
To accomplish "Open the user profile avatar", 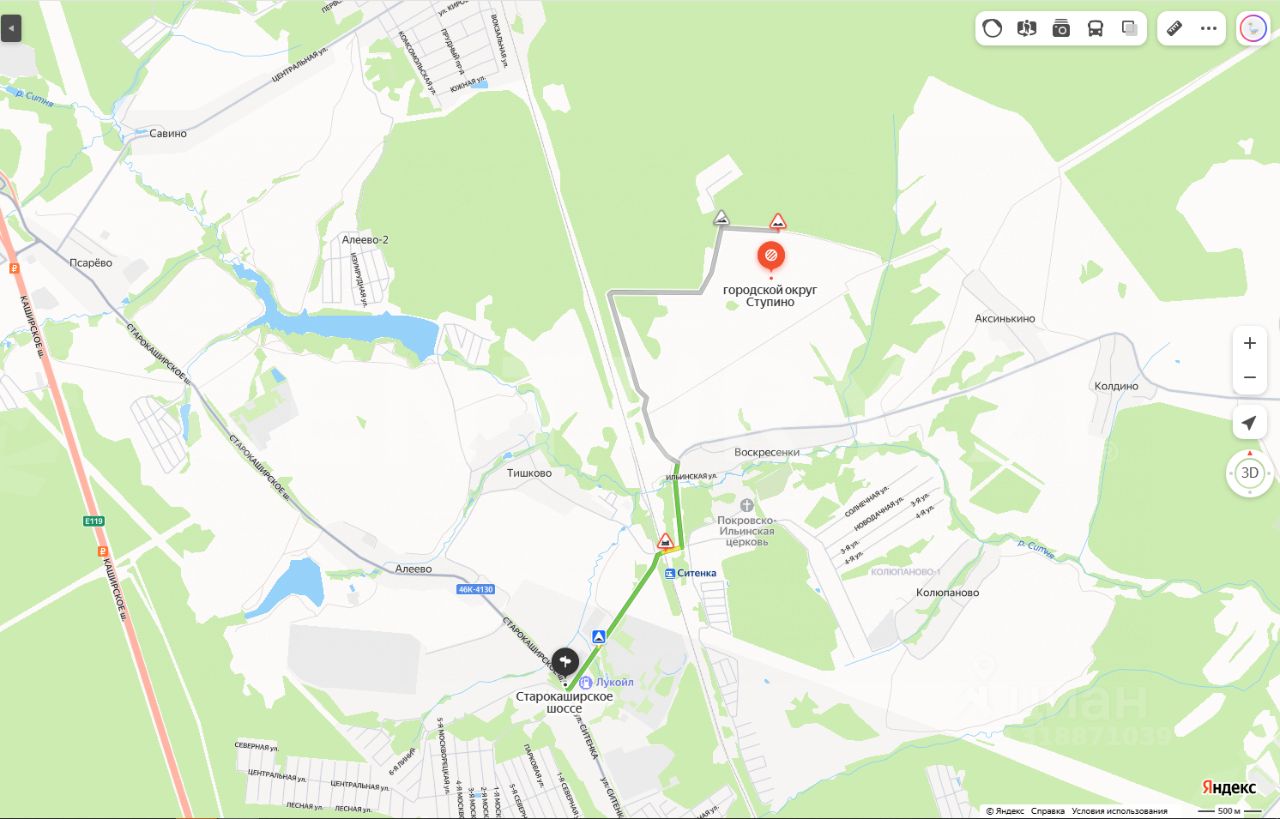I will [x=1253, y=28].
